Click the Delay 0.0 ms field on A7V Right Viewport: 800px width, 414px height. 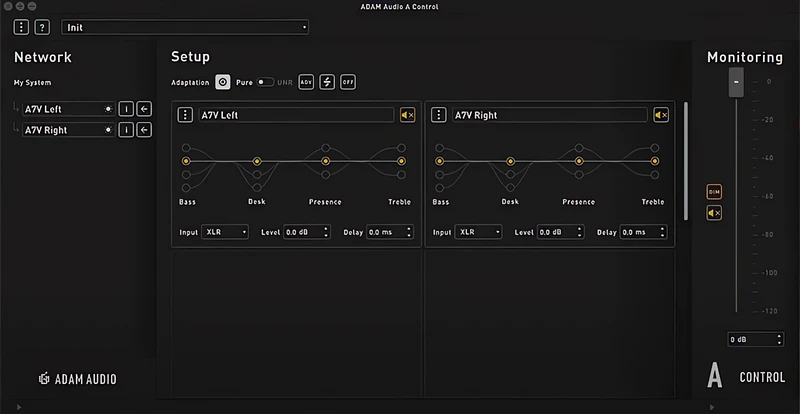pos(644,232)
